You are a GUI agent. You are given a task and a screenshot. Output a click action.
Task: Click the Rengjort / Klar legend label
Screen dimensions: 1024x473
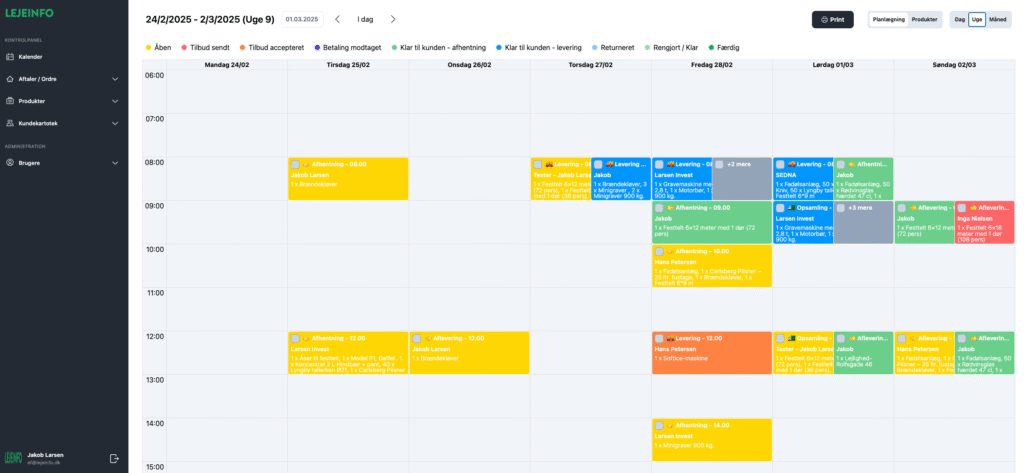[675, 48]
